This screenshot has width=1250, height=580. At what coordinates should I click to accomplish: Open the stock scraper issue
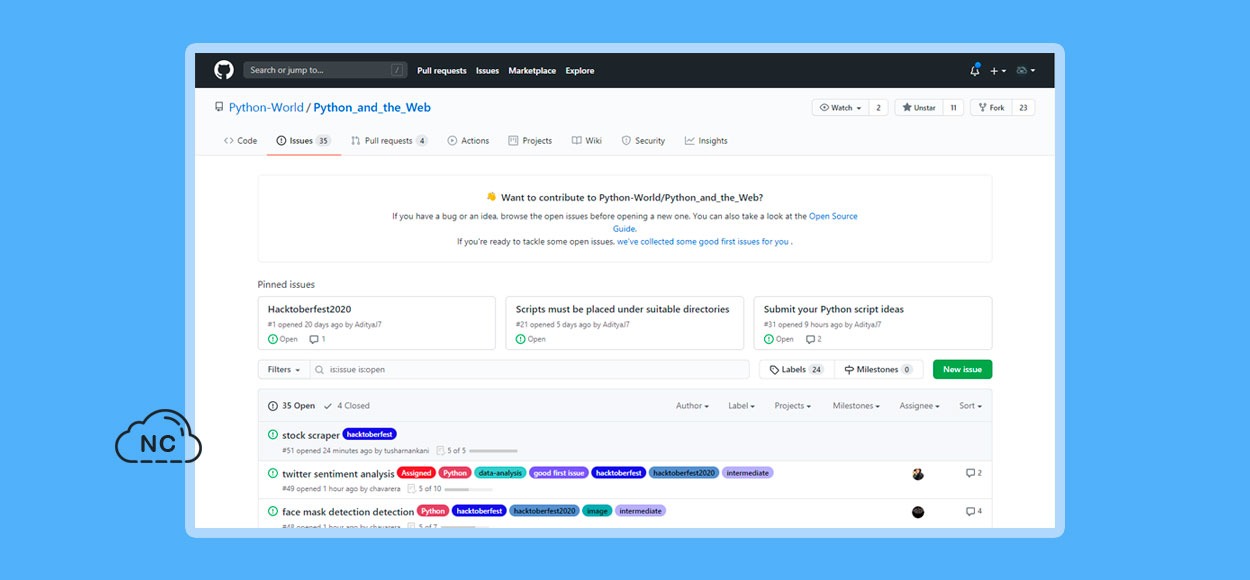click(x=311, y=436)
